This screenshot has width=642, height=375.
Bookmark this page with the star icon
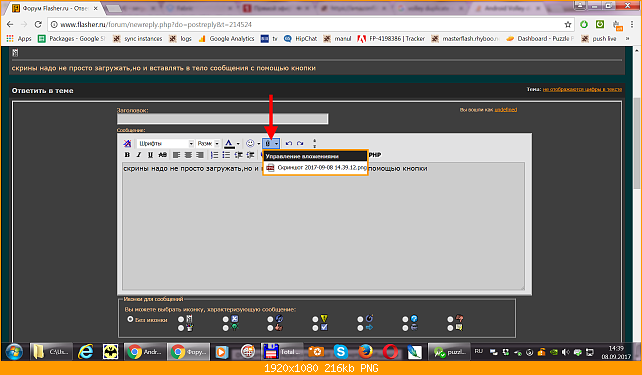(567, 25)
